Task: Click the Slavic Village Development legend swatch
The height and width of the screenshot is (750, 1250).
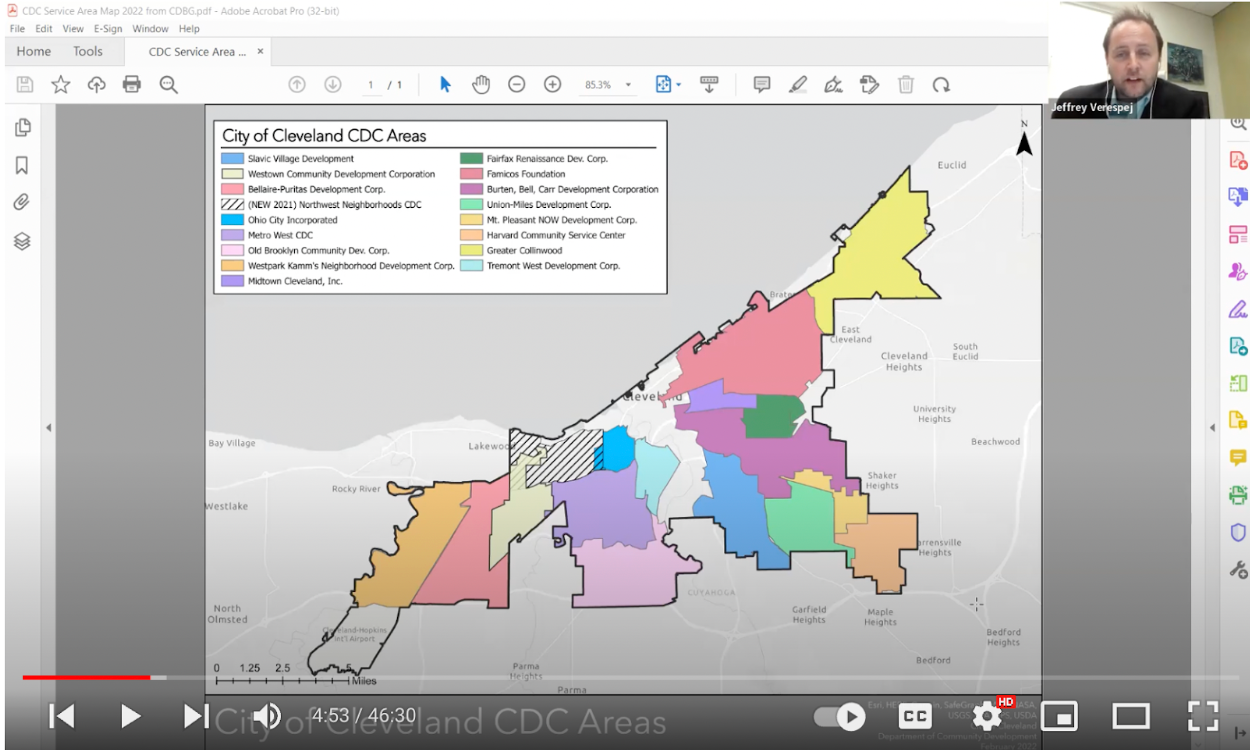Action: [x=232, y=159]
